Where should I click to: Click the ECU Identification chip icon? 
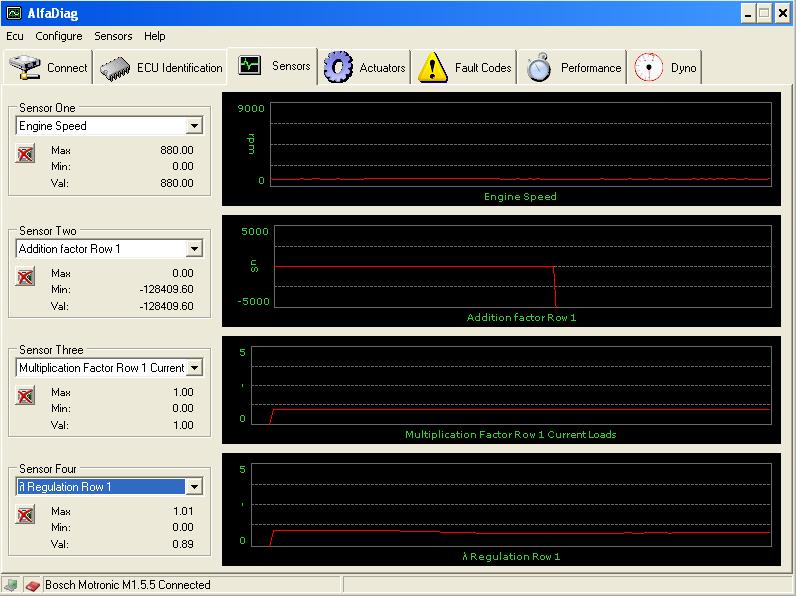point(116,68)
